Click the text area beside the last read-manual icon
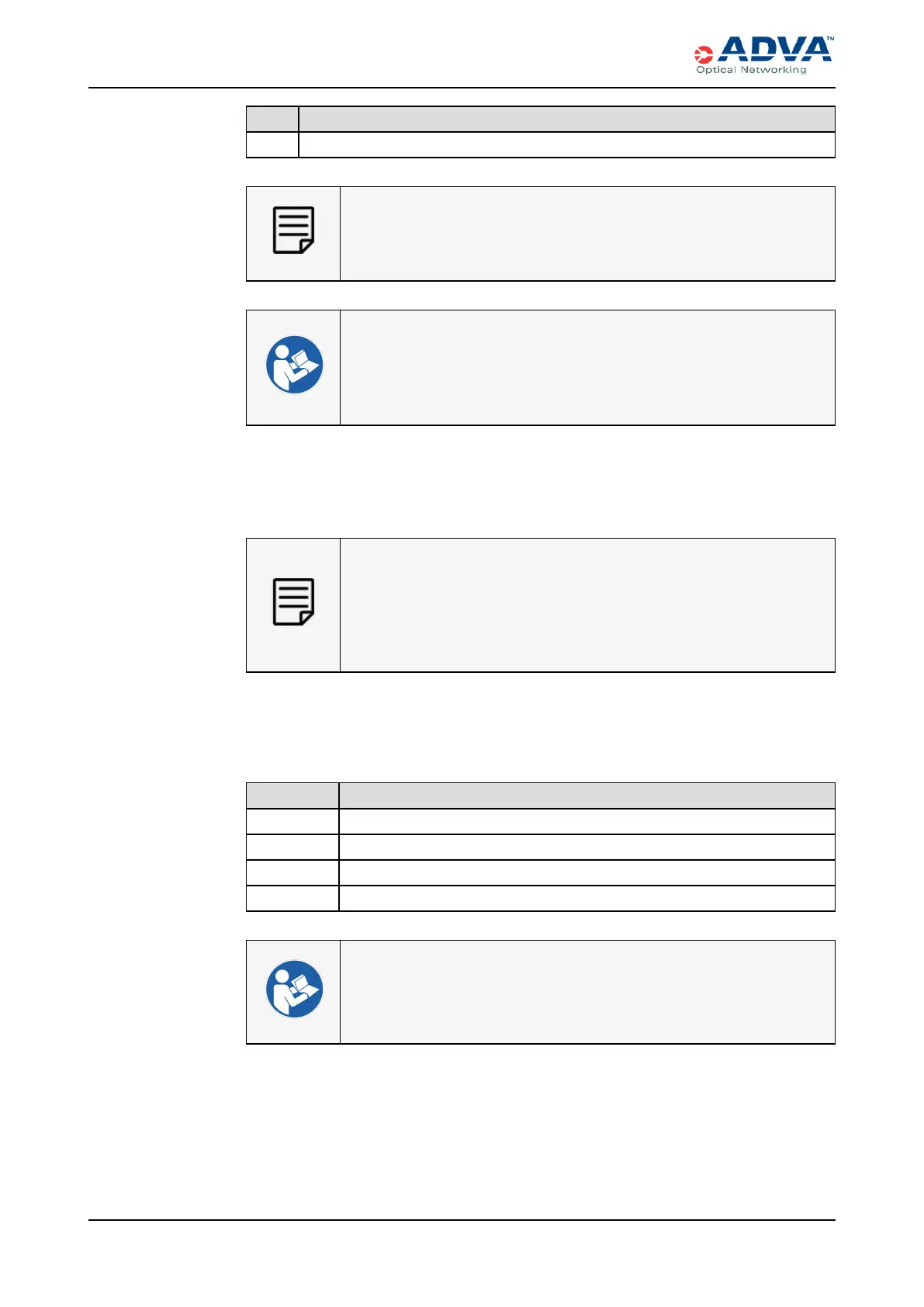The height and width of the screenshot is (1307, 924). coord(587,992)
